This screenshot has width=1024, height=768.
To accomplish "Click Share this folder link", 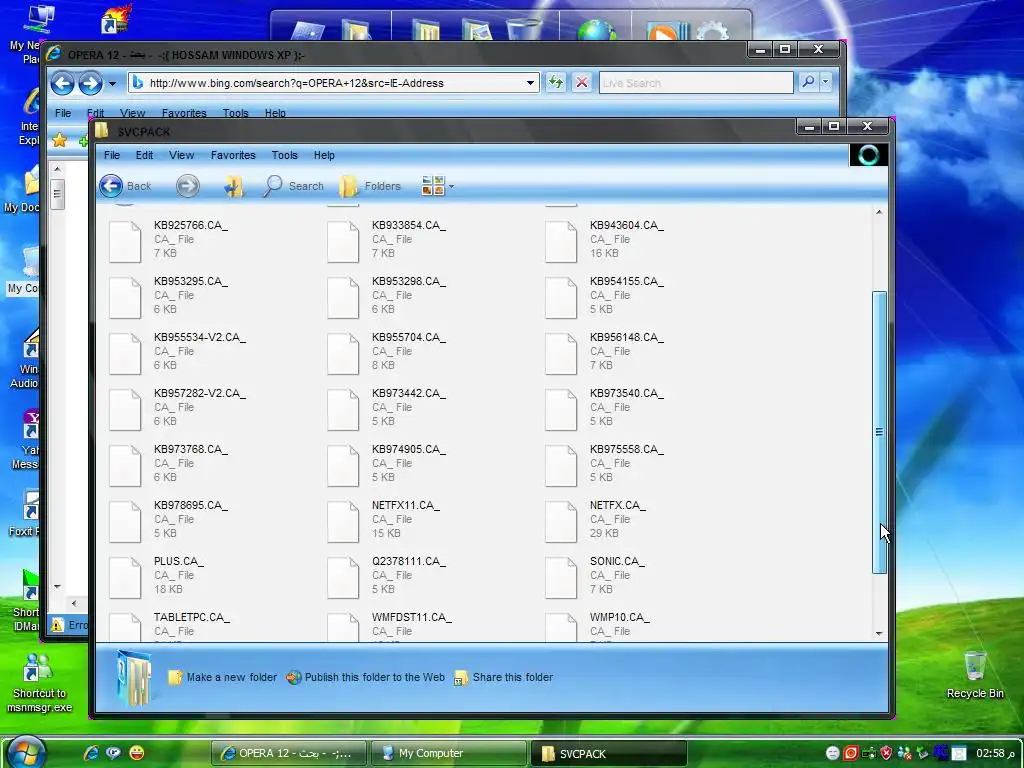I will pos(504,677).
